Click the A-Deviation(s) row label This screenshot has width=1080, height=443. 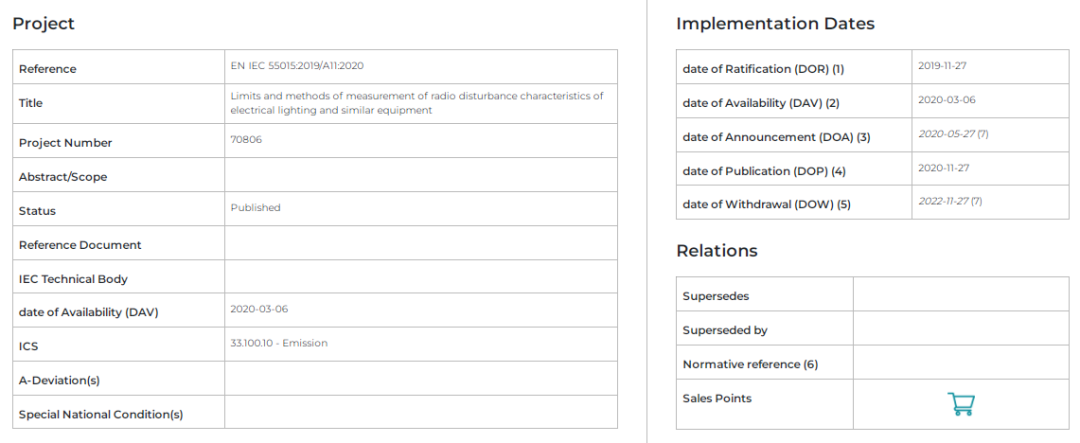[x=59, y=380]
